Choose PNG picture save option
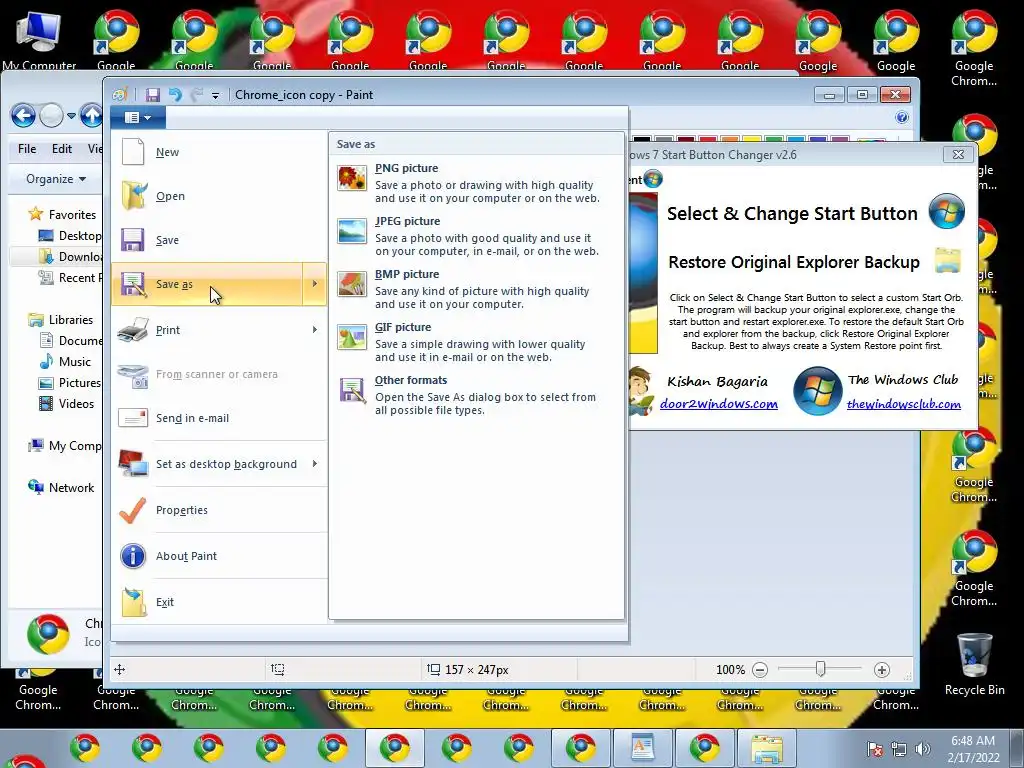1024x768 pixels. pyautogui.click(x=476, y=182)
